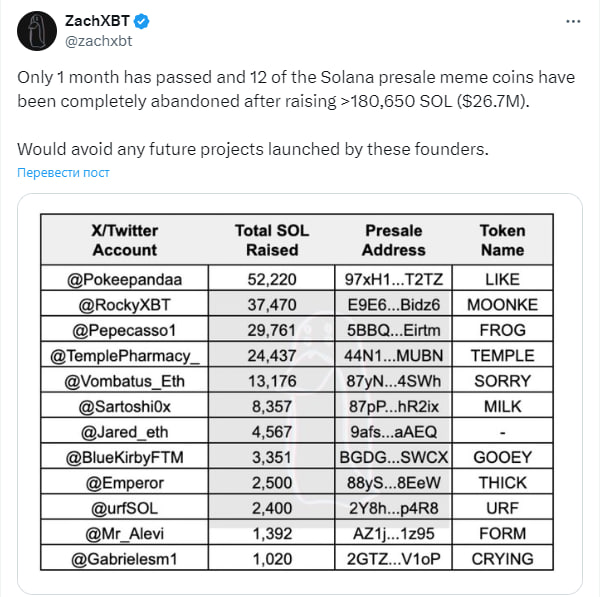
Task: Open the three-dot more options menu
Action: 573,21
